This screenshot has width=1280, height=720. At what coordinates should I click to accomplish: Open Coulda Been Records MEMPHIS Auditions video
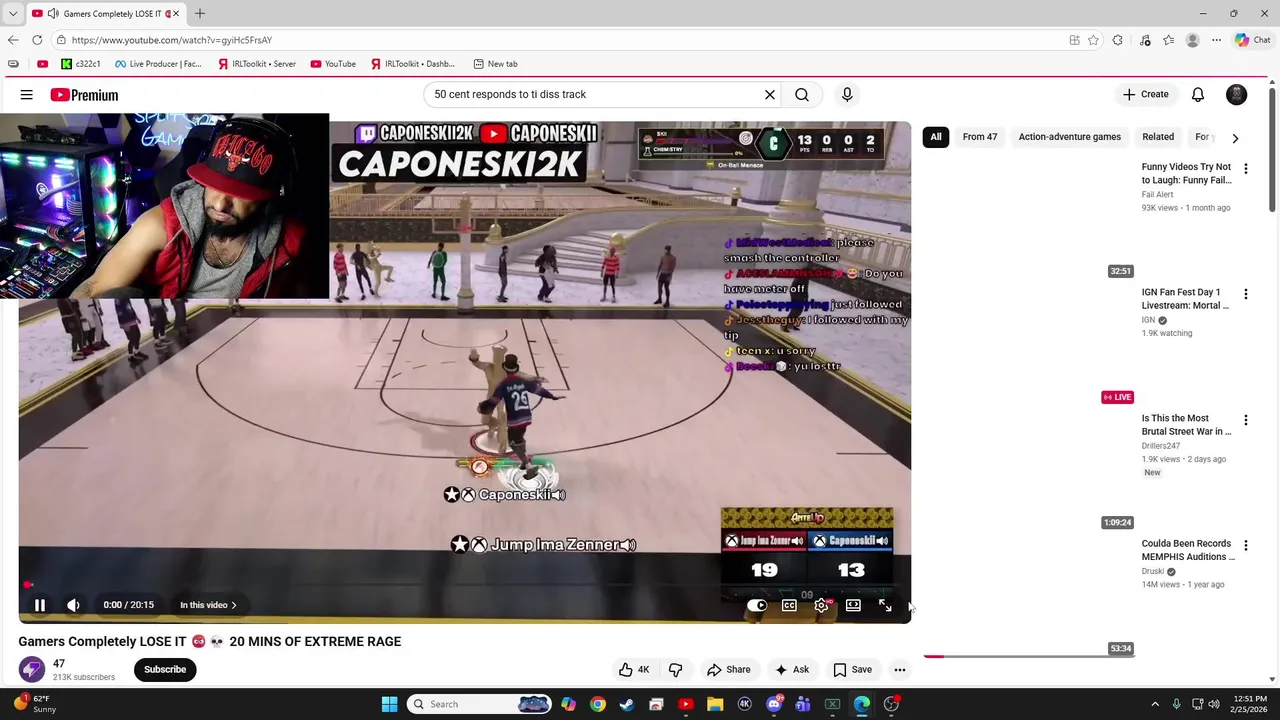click(x=1188, y=550)
